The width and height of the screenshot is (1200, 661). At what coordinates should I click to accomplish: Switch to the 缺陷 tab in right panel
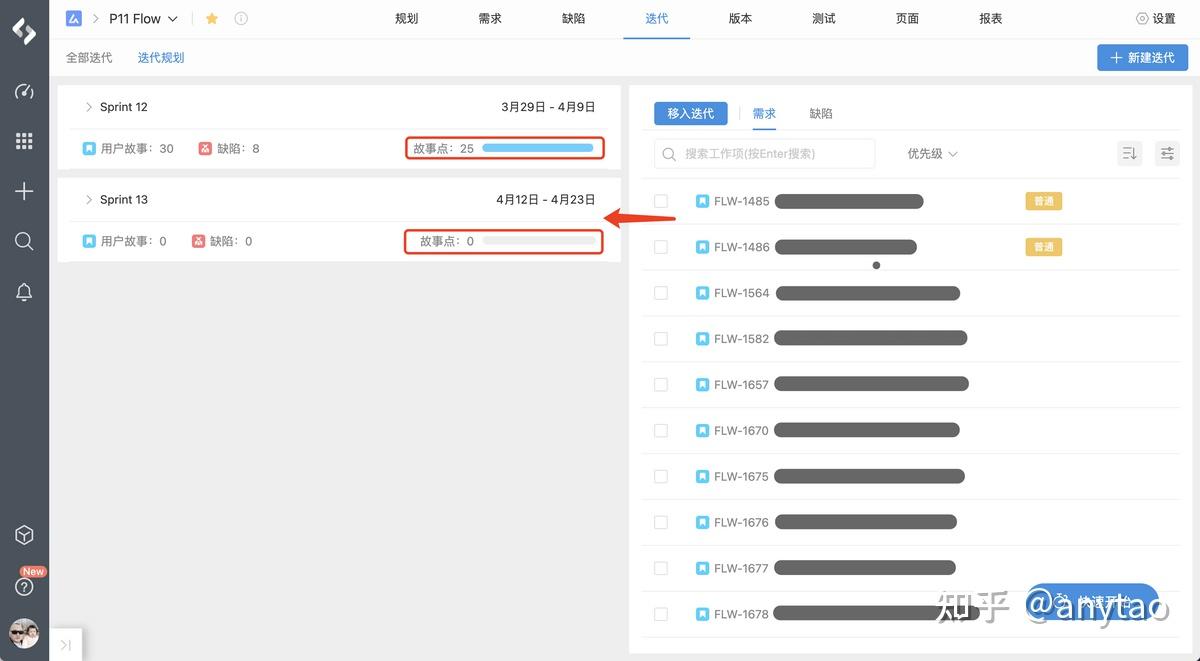click(x=820, y=113)
